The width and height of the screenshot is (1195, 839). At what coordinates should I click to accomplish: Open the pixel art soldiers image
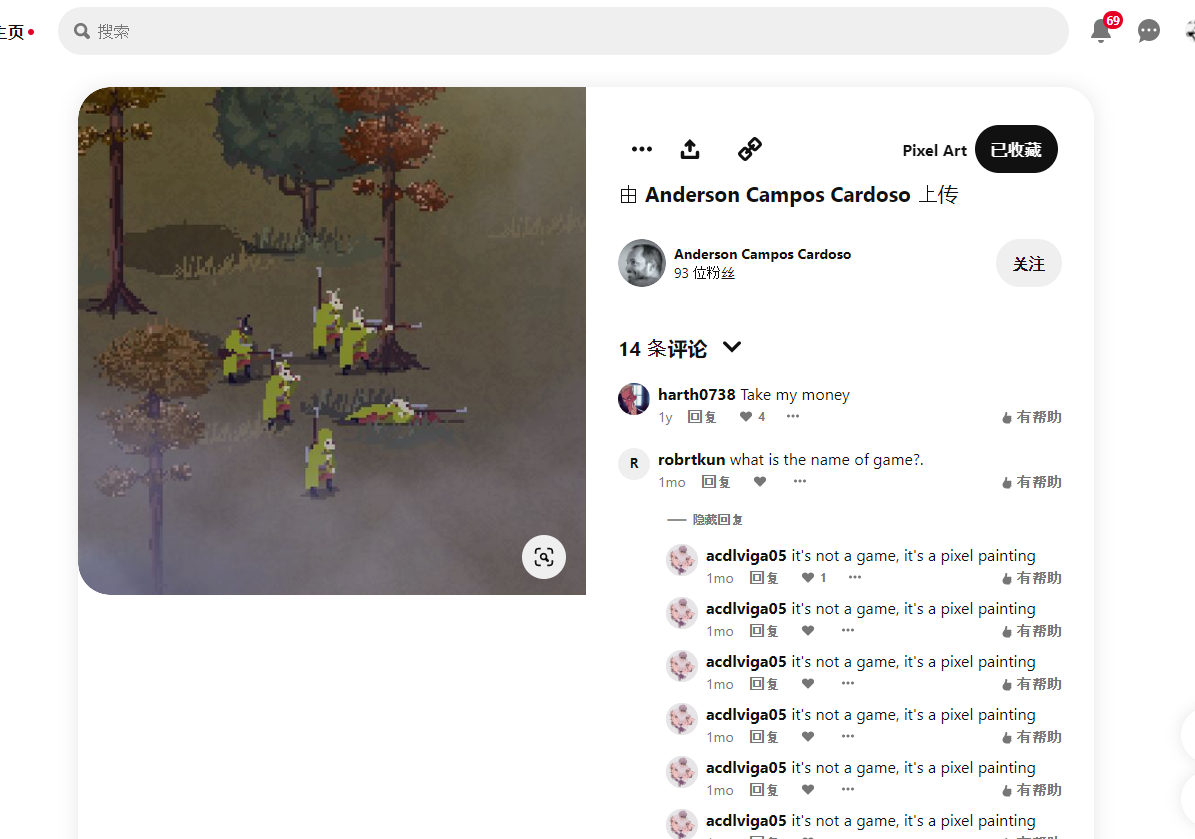(x=332, y=341)
